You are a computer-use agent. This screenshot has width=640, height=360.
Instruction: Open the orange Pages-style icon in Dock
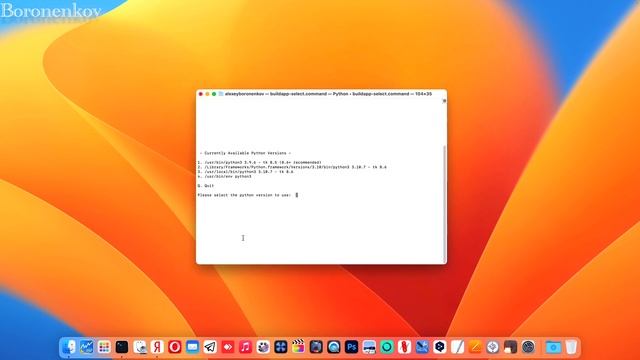click(475, 347)
